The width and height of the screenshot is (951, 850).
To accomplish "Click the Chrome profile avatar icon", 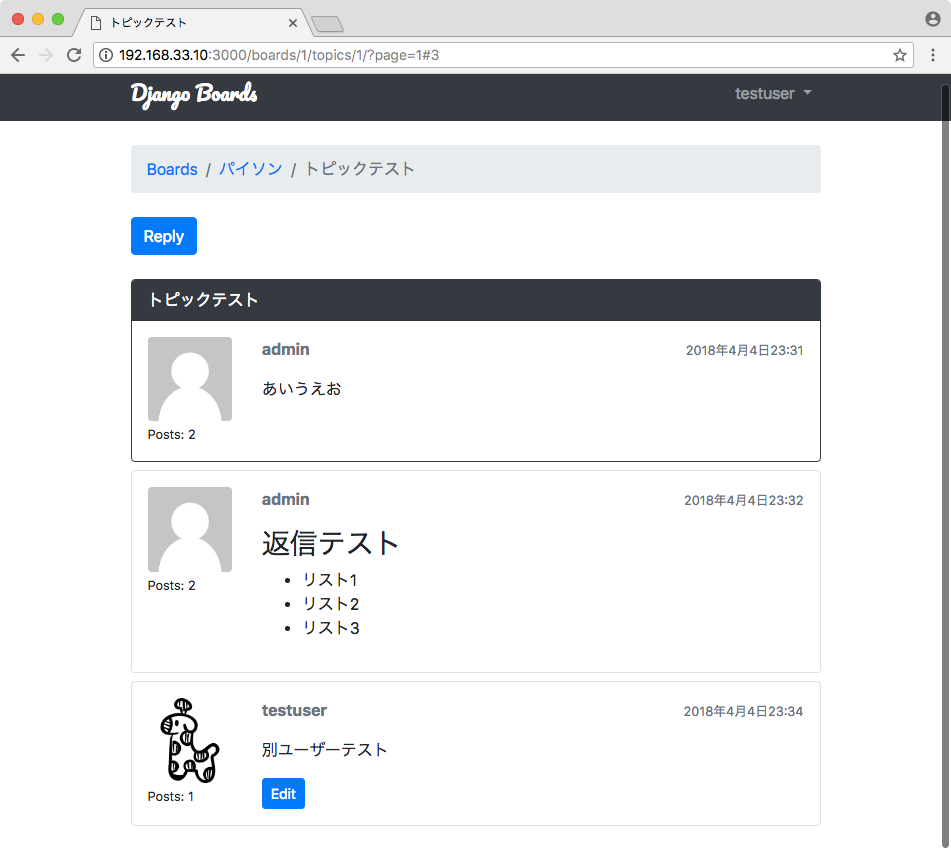I will click(933, 19).
